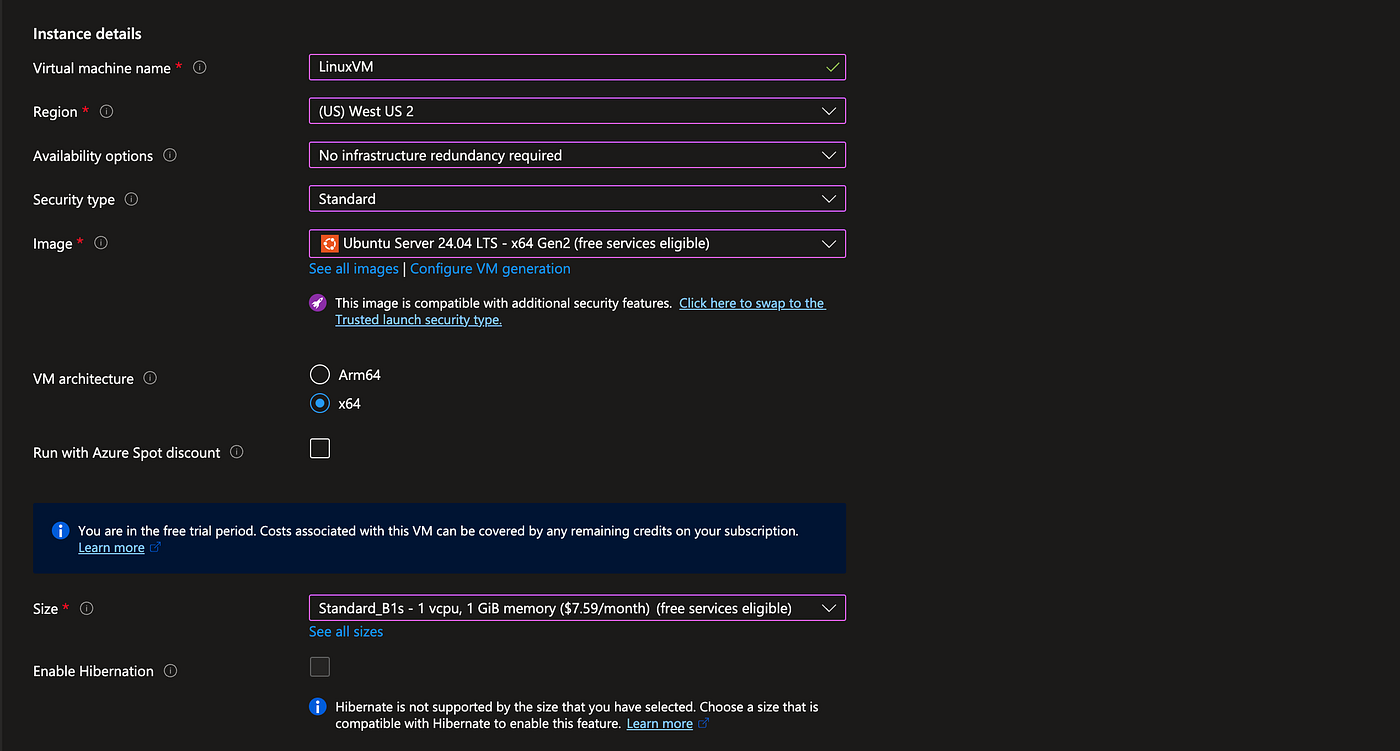Image resolution: width=1400 pixels, height=751 pixels.
Task: Click the VM architecture label
Action: (83, 379)
